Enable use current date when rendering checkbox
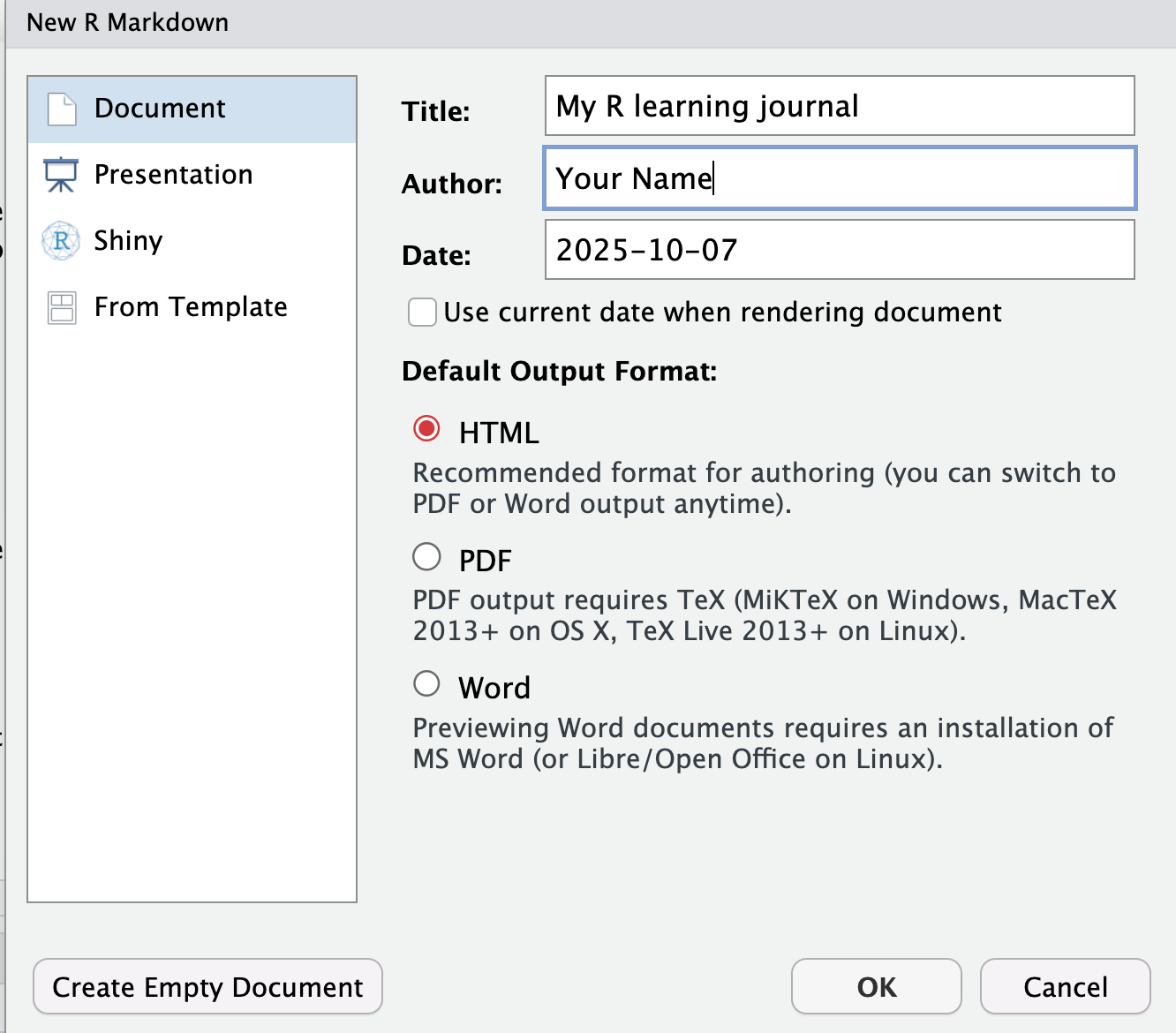The height and width of the screenshot is (1033, 1176). (422, 313)
